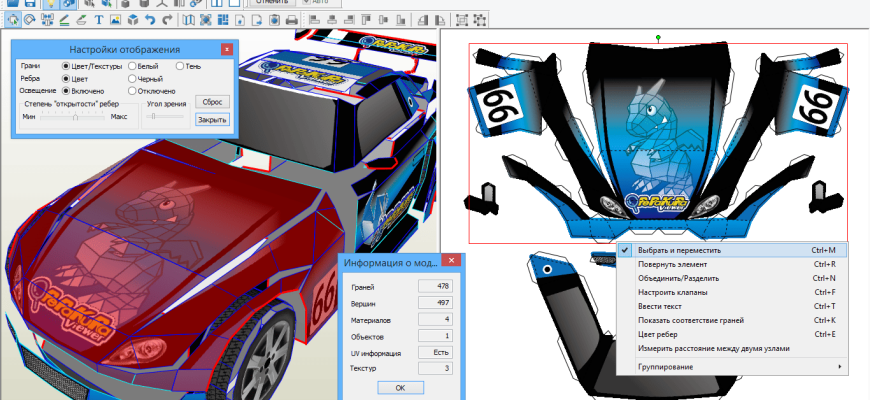This screenshot has height=400, width=870.
Task: Click the second flip part triangle icon
Action: pyautogui.click(x=439, y=20)
